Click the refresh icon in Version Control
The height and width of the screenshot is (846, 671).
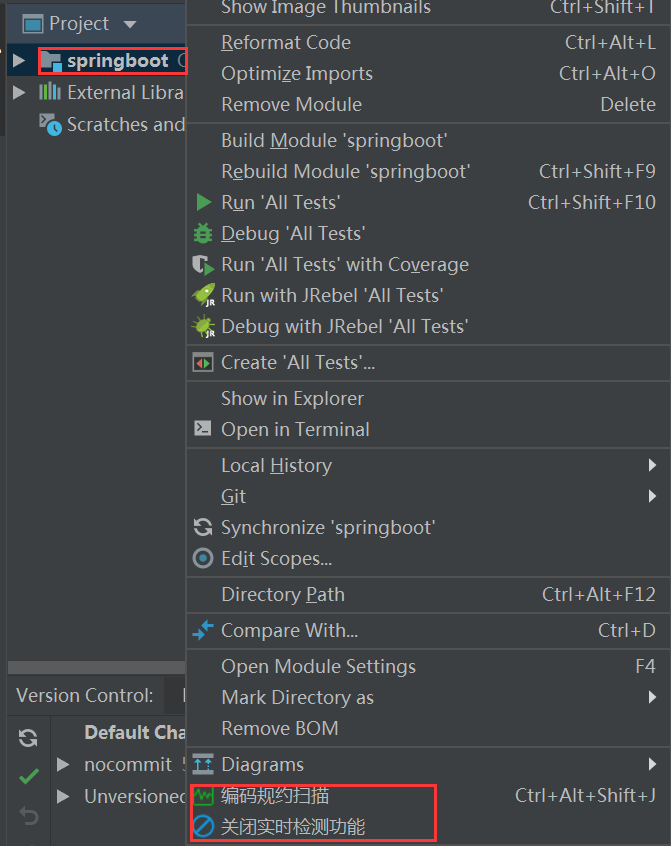pos(28,738)
